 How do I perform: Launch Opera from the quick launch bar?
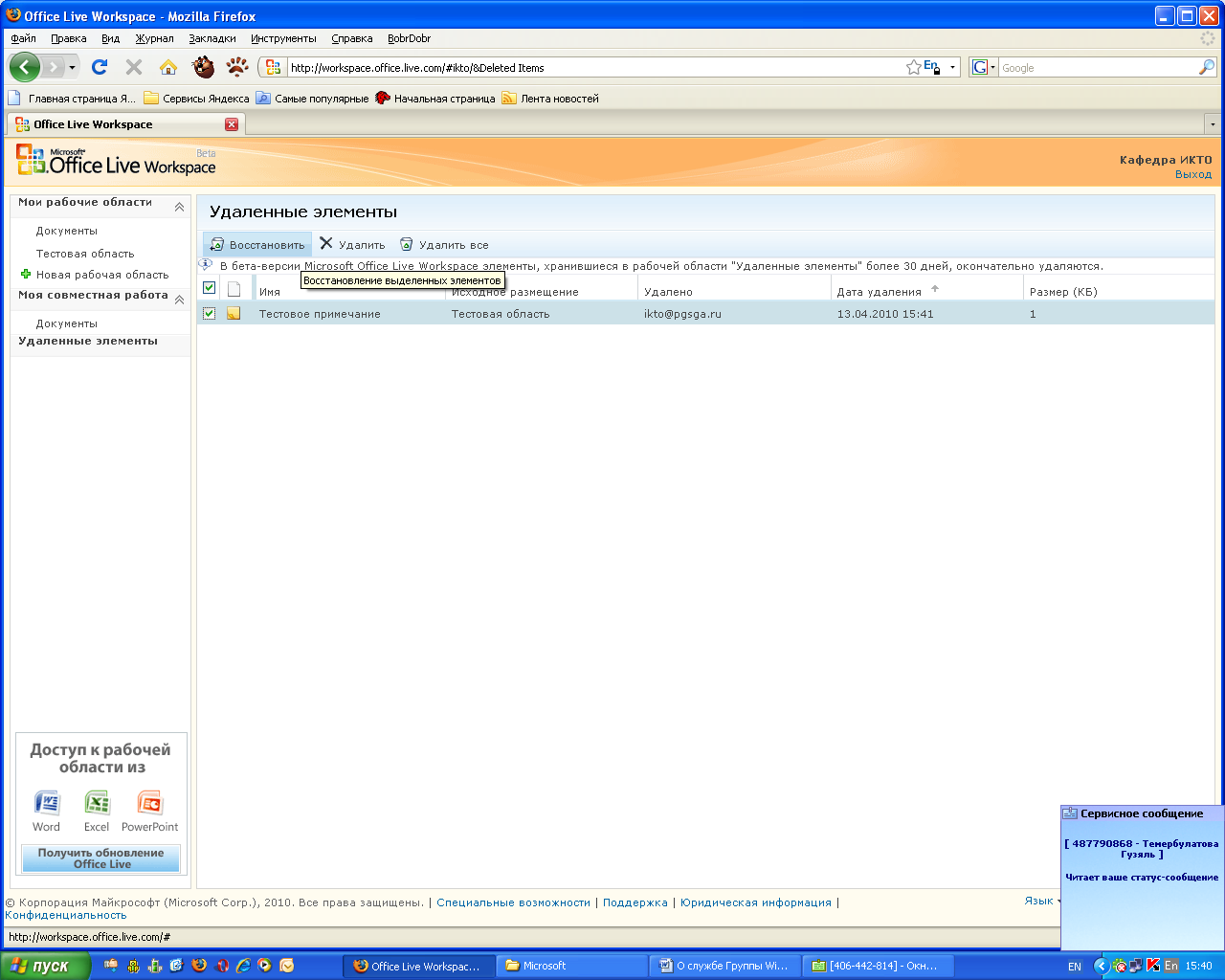click(x=222, y=966)
